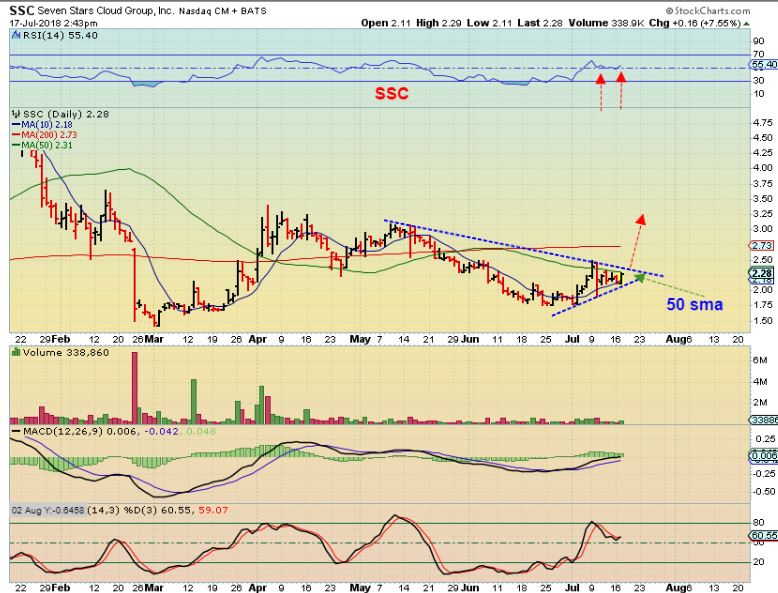
Task: Click the SSC (Daily) 2.28 legend label
Action: [x=66, y=114]
